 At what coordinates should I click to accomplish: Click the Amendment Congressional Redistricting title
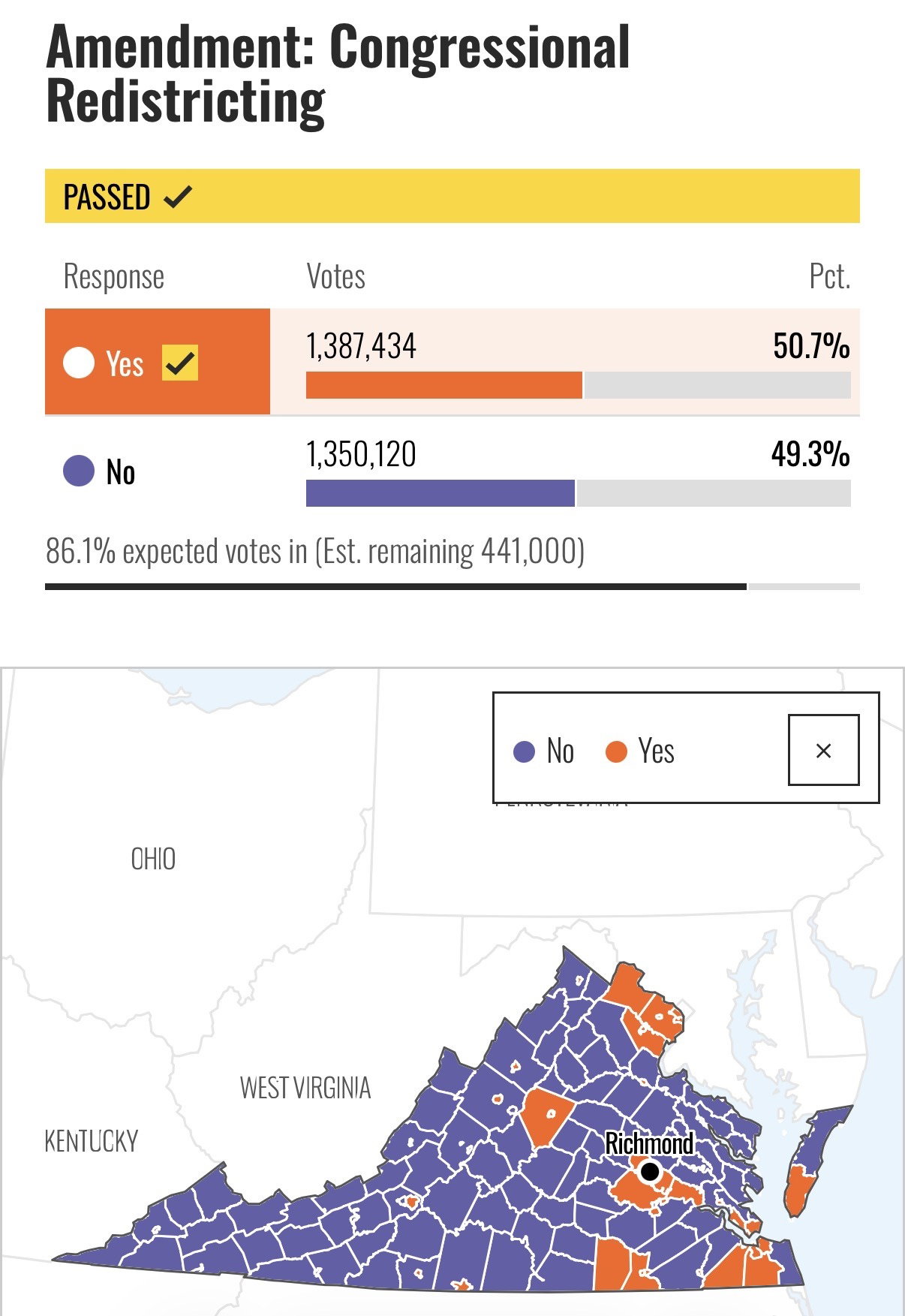tap(338, 74)
